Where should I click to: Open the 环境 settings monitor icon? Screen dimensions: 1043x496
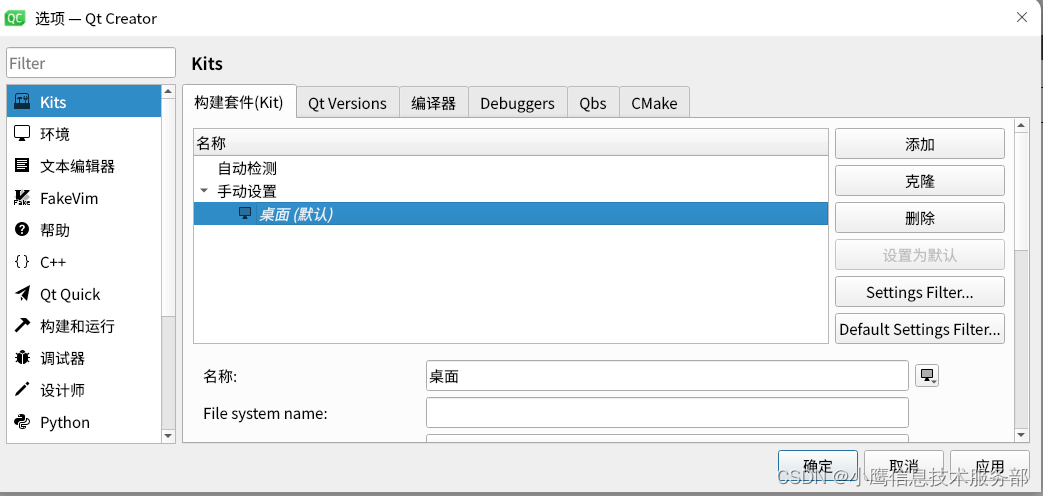click(22, 134)
